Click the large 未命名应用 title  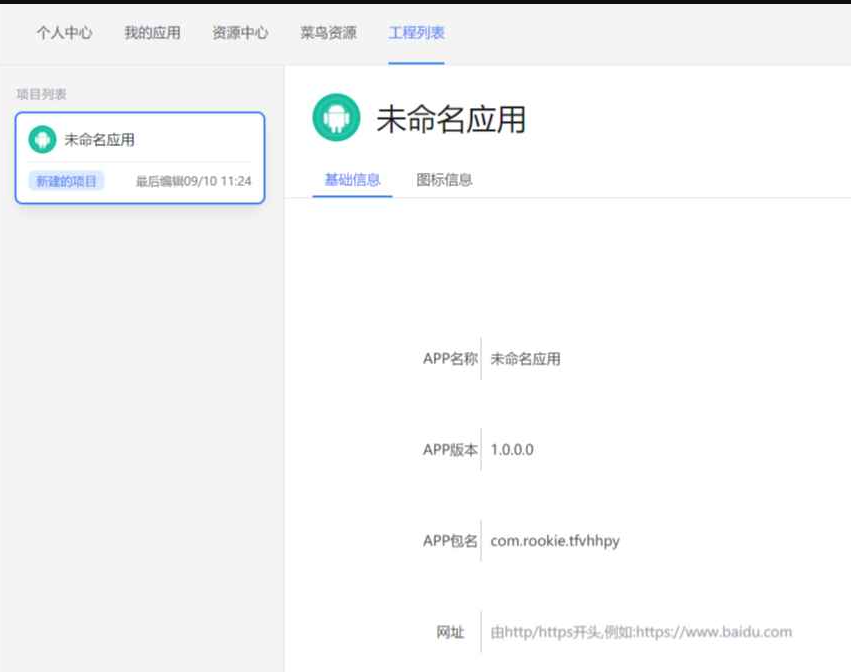451,119
